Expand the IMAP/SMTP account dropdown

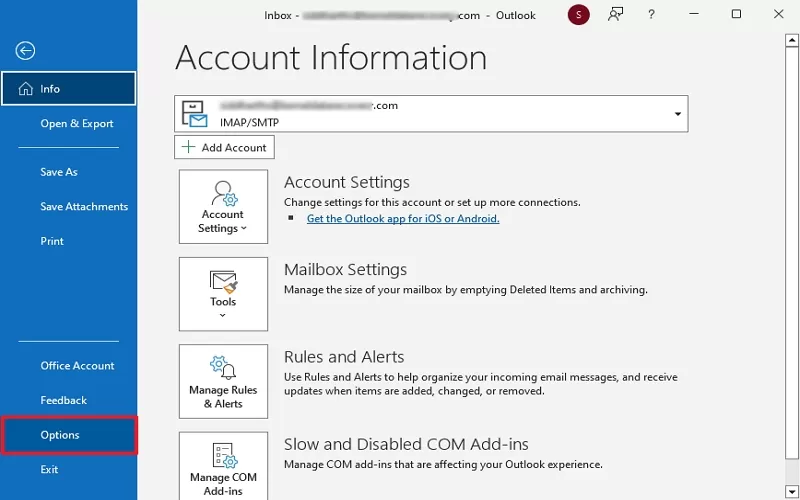point(678,114)
